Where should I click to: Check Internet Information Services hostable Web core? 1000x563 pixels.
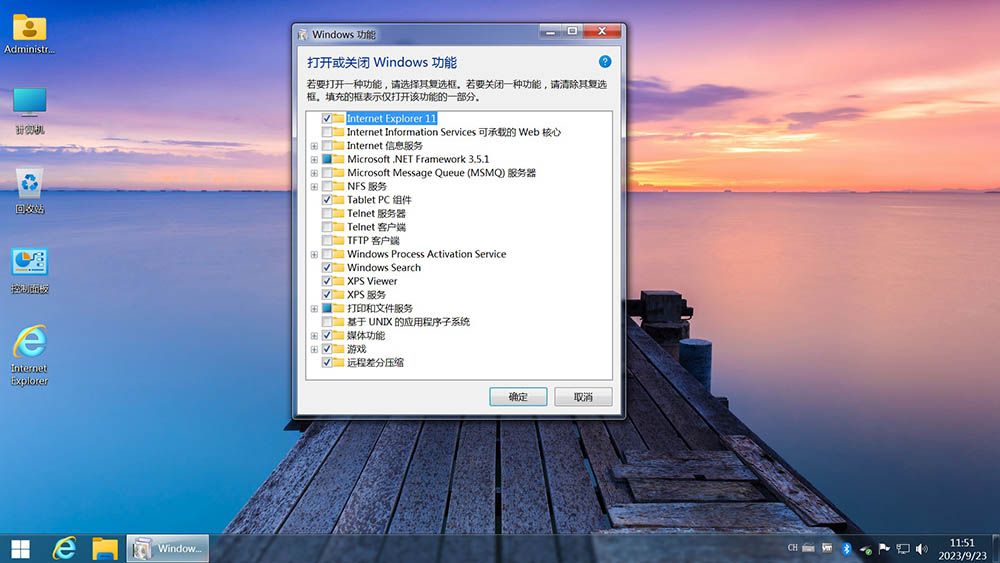(327, 132)
